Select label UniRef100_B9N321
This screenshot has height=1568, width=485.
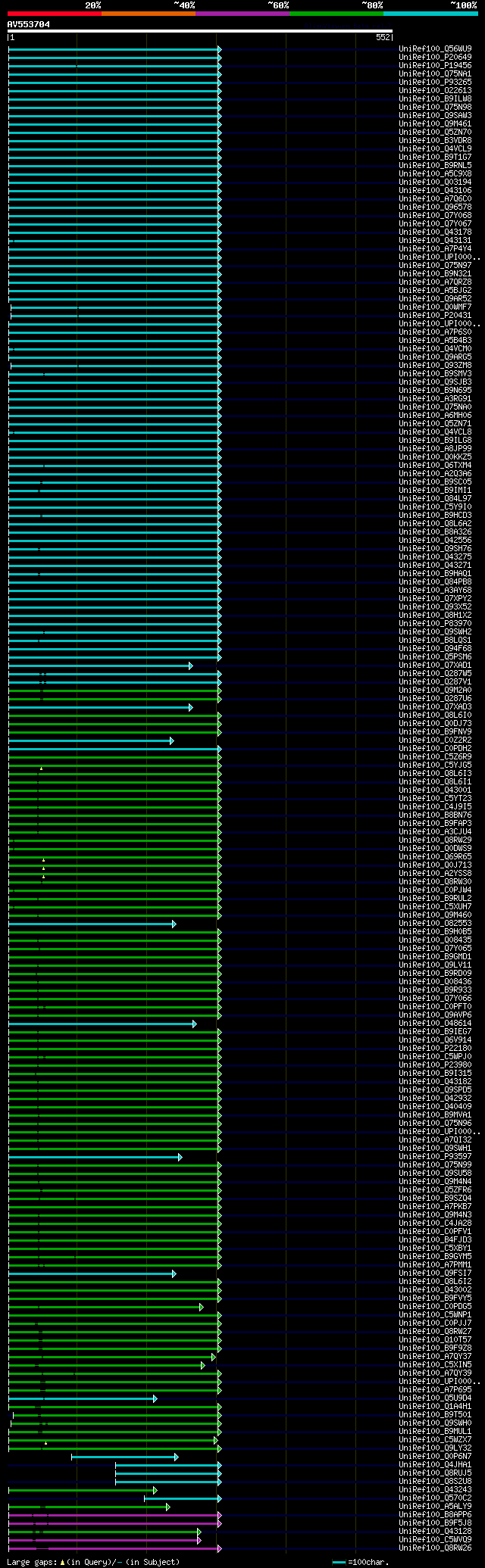pyautogui.click(x=435, y=273)
